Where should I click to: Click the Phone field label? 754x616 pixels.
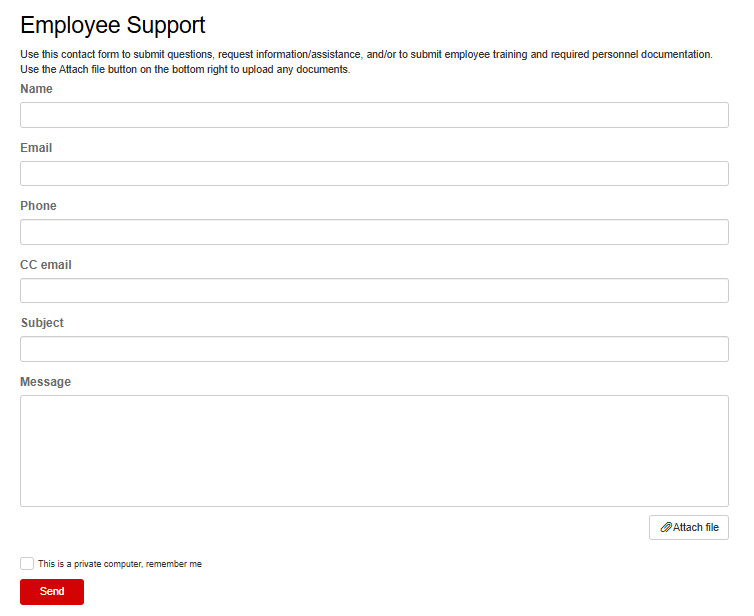(x=38, y=206)
